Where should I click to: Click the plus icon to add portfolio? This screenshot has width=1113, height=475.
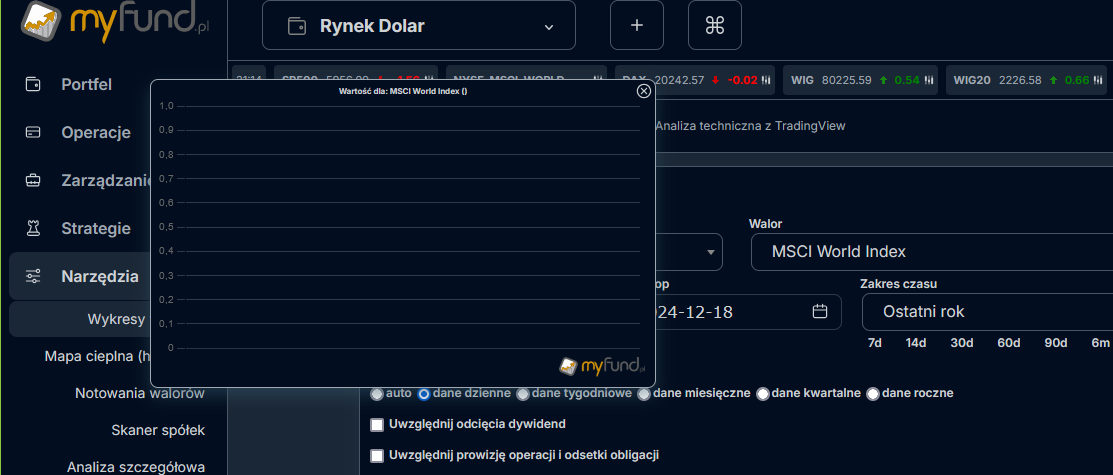tap(637, 26)
